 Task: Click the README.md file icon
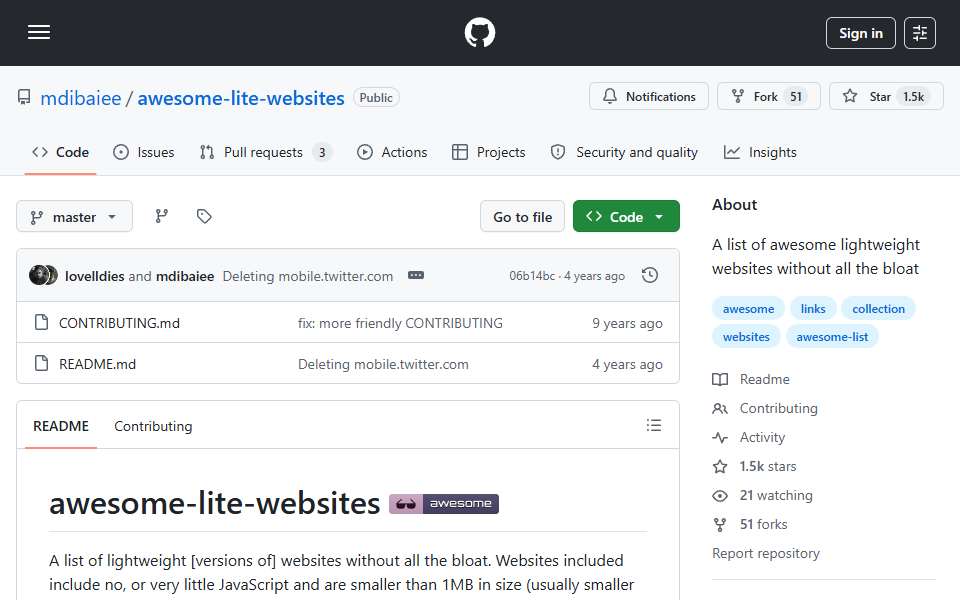coord(41,364)
